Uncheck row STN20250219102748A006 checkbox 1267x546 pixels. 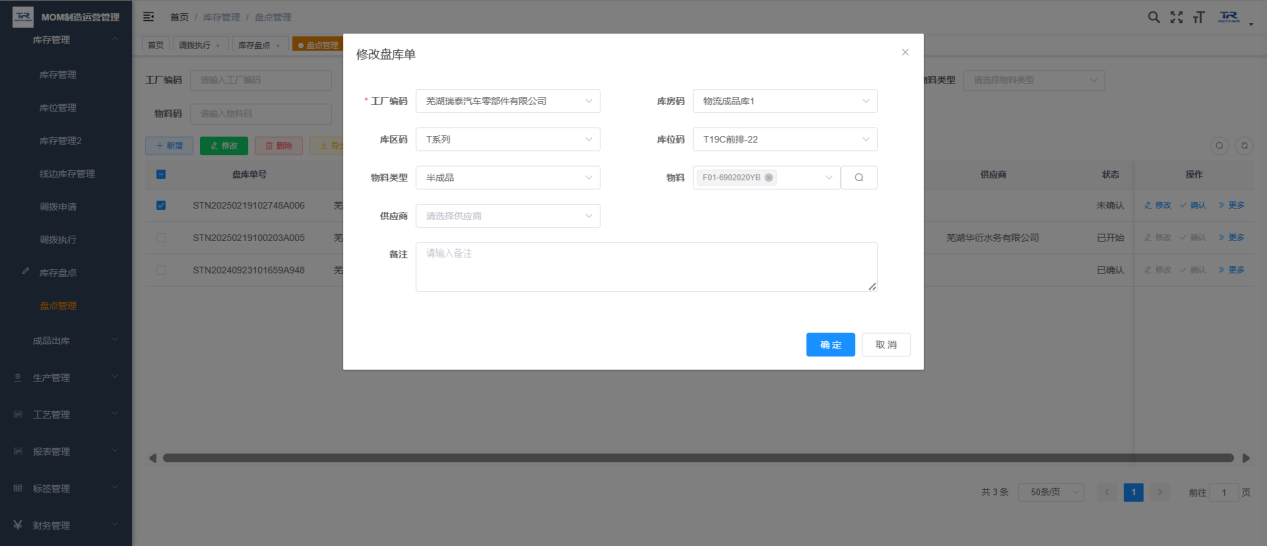tap(161, 206)
